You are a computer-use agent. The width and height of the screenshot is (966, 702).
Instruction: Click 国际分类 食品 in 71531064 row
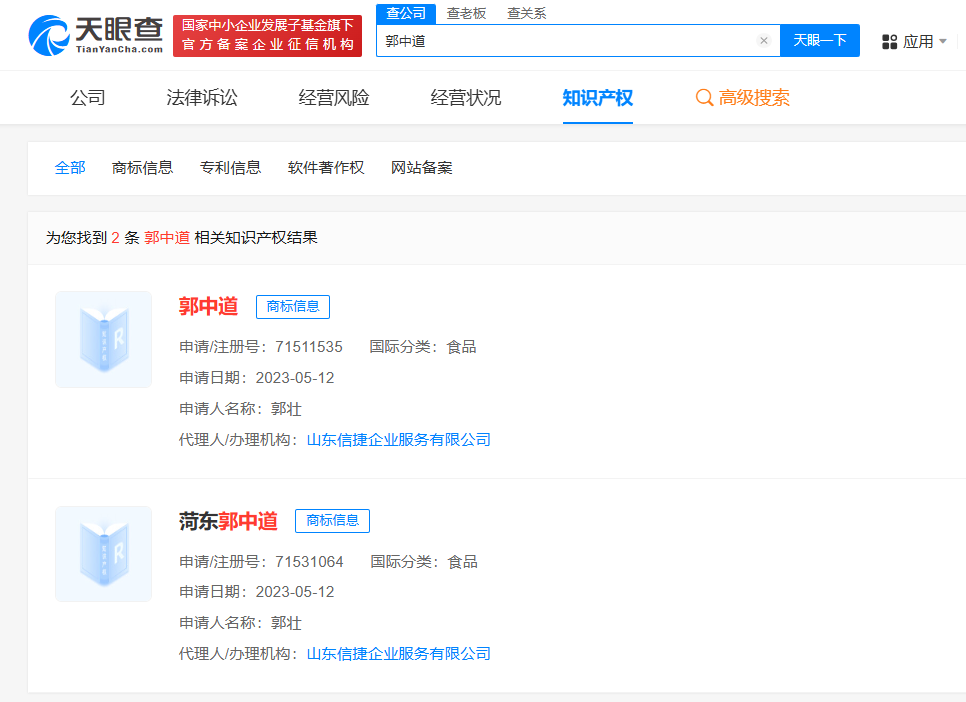[424, 561]
